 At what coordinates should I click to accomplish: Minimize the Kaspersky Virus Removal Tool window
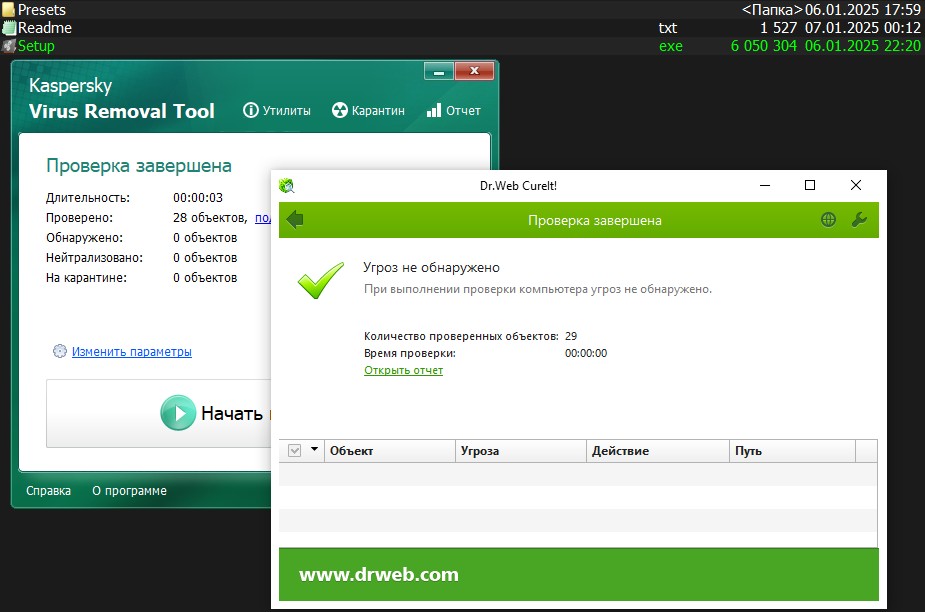(x=439, y=71)
